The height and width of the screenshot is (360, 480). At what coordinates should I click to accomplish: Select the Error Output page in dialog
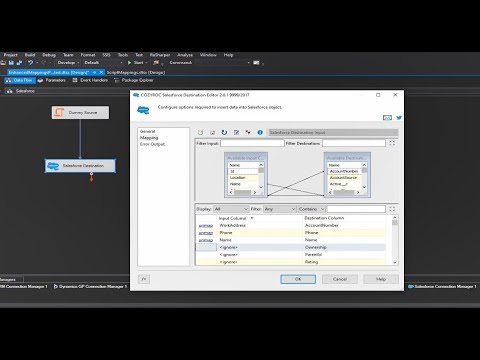click(152, 144)
